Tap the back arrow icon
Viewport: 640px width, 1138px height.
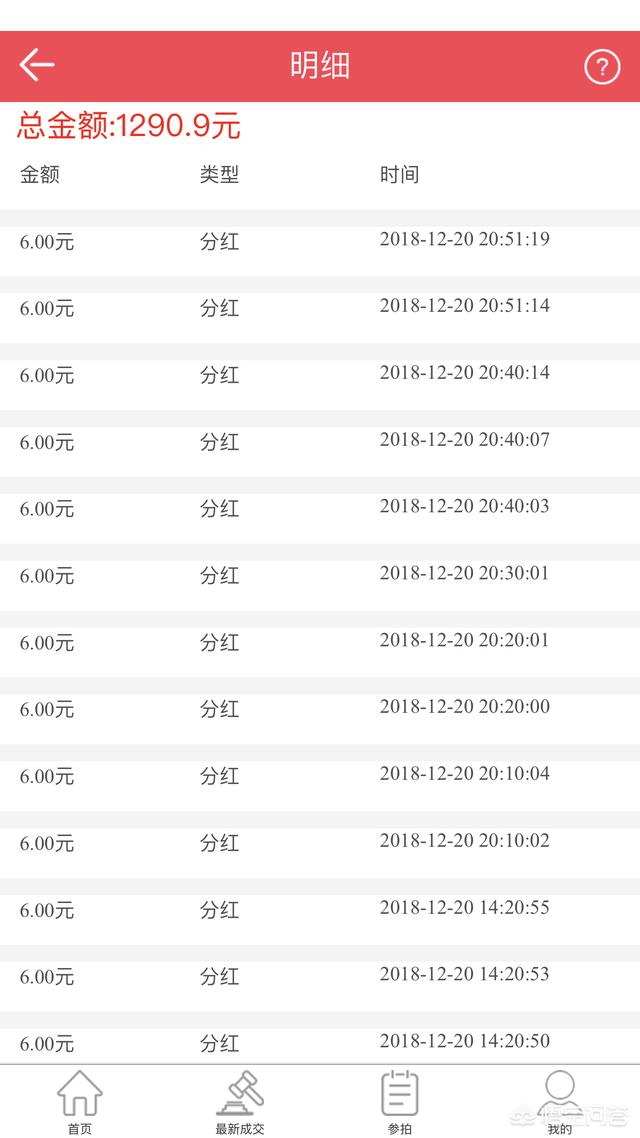pyautogui.click(x=37, y=65)
